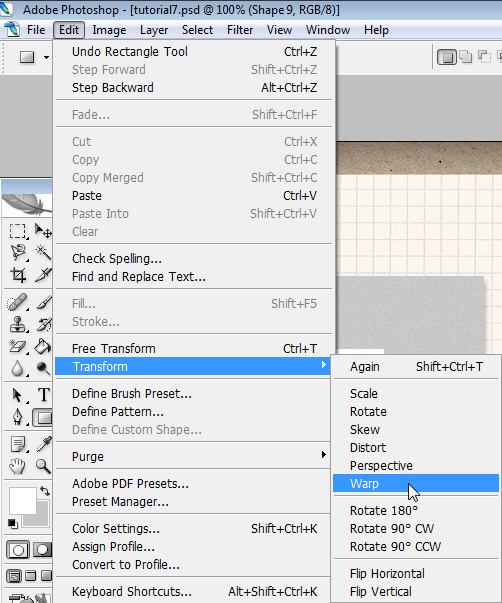
Task: Choose Step Backward
Action: (x=194, y=88)
